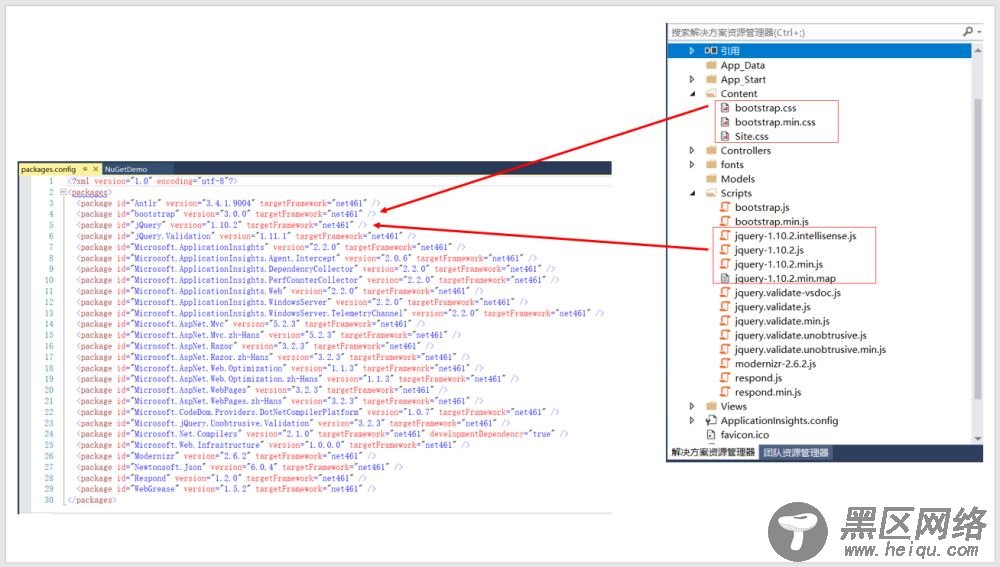Viewport: 1000px width, 567px height.
Task: Click the Models folder icon
Action: 711,179
